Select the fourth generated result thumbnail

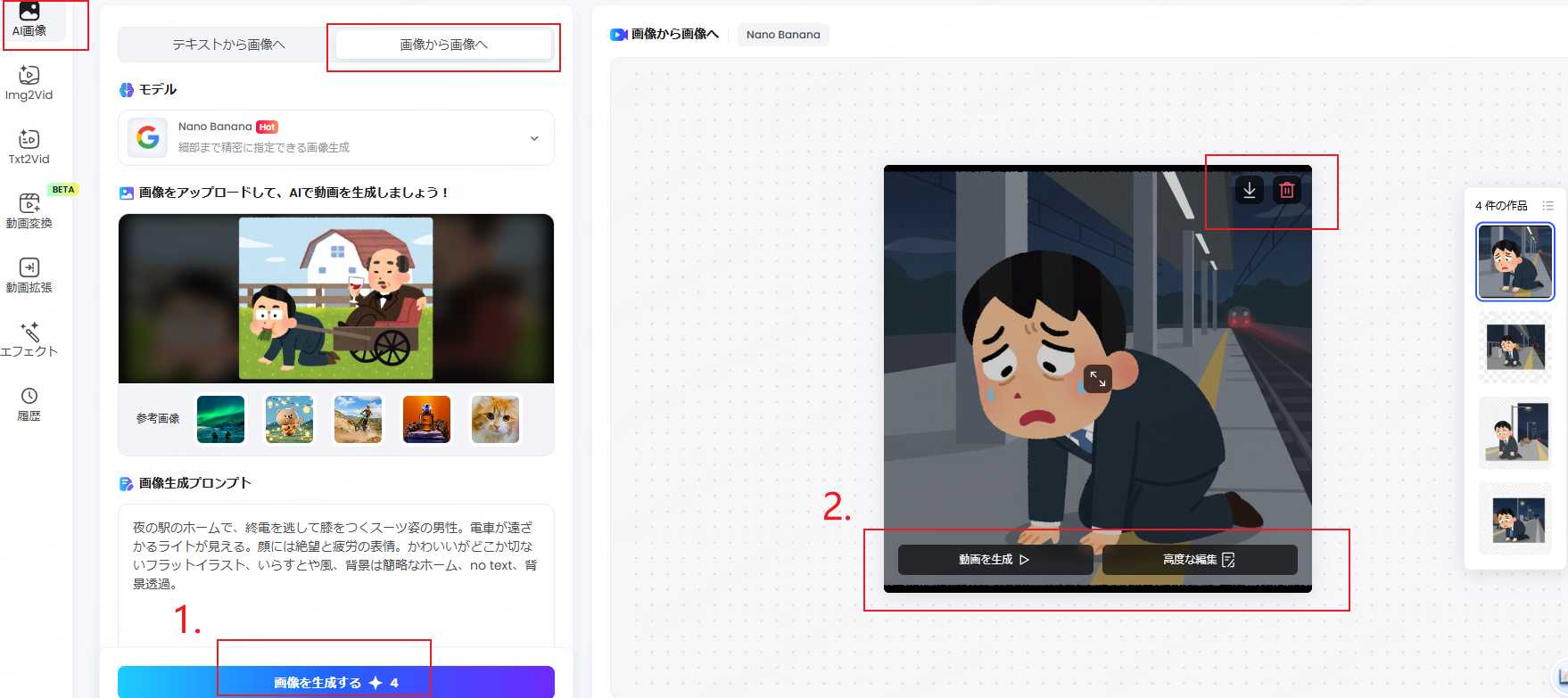[x=1515, y=518]
